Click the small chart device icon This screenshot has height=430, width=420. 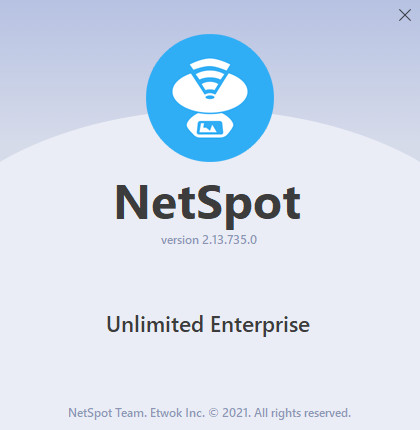coord(210,126)
